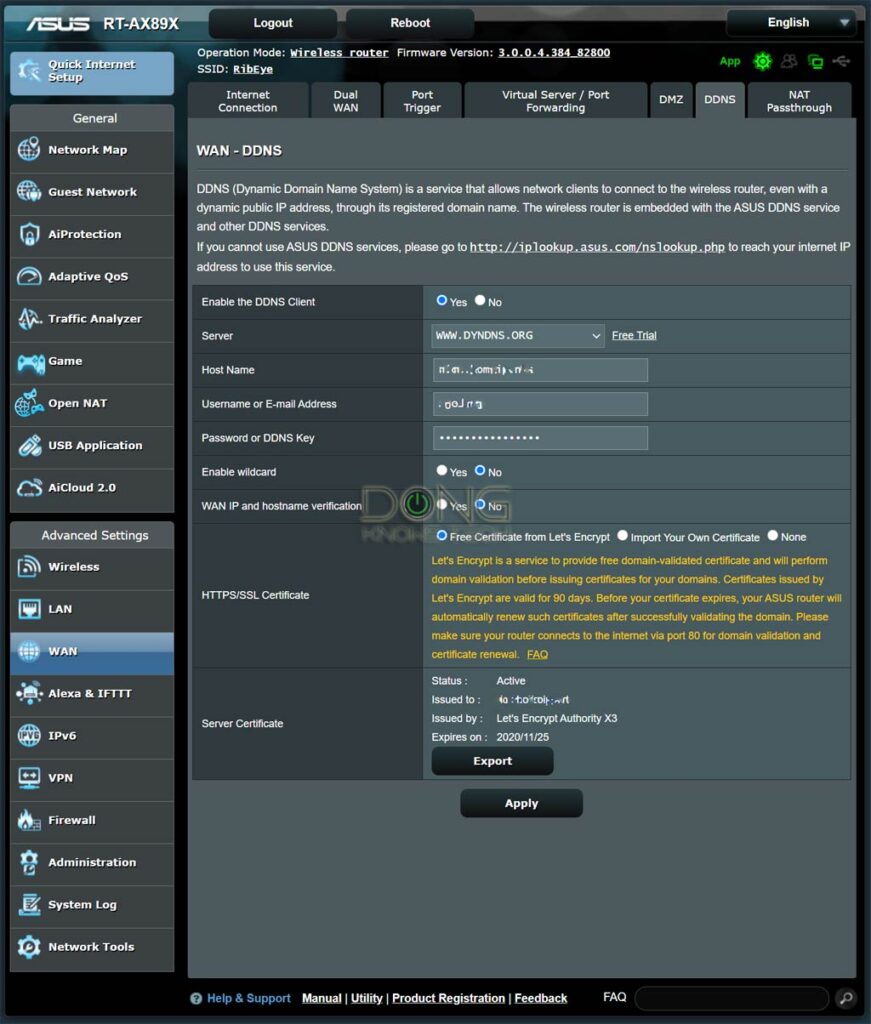Export the server certificate
Image resolution: width=871 pixels, height=1024 pixels.
tap(492, 761)
